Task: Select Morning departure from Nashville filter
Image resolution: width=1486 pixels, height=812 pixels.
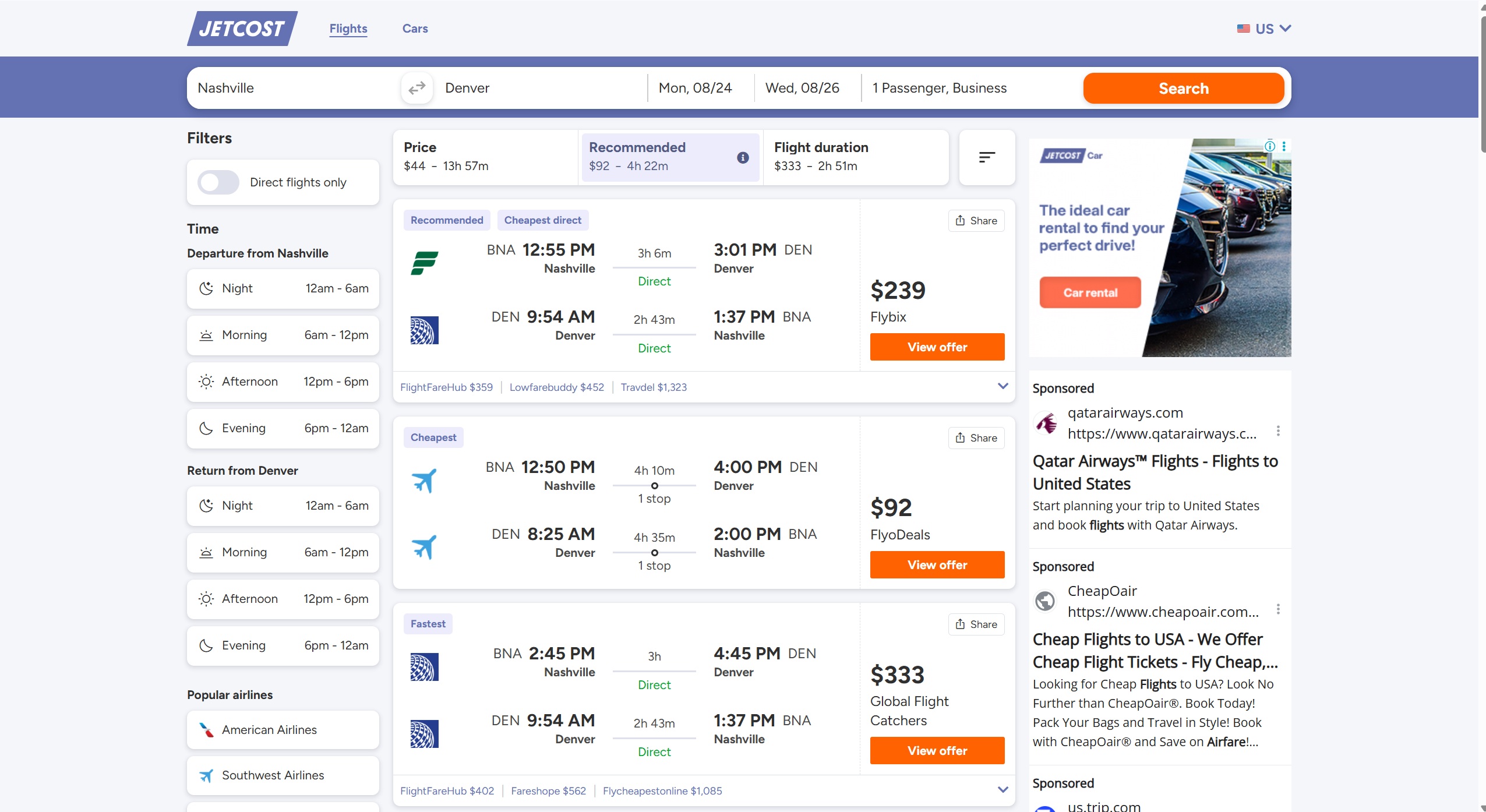Action: coord(283,336)
